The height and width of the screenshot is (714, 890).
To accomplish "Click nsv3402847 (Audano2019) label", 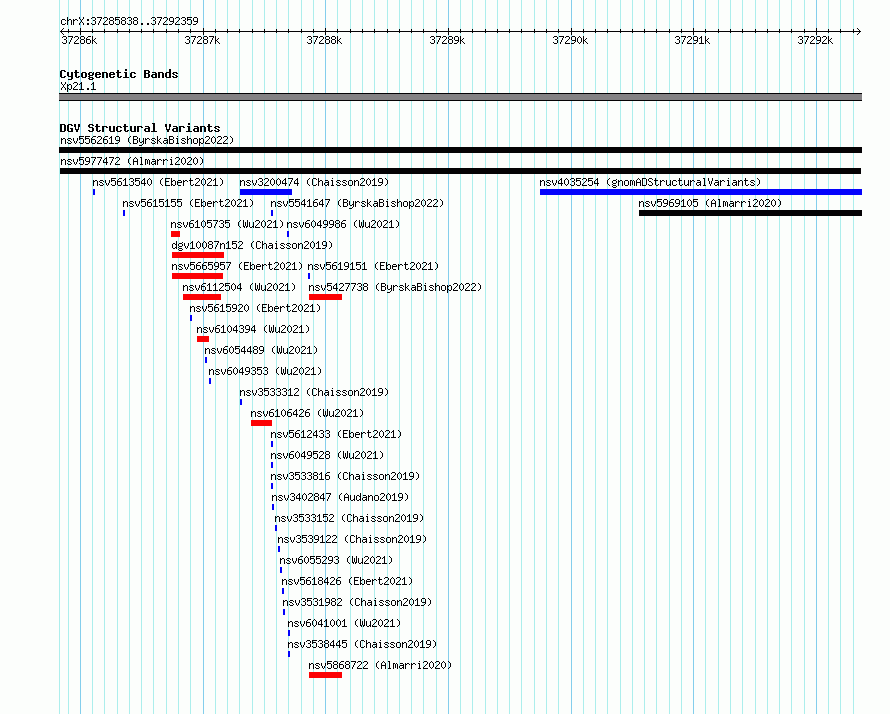I will tap(340, 497).
